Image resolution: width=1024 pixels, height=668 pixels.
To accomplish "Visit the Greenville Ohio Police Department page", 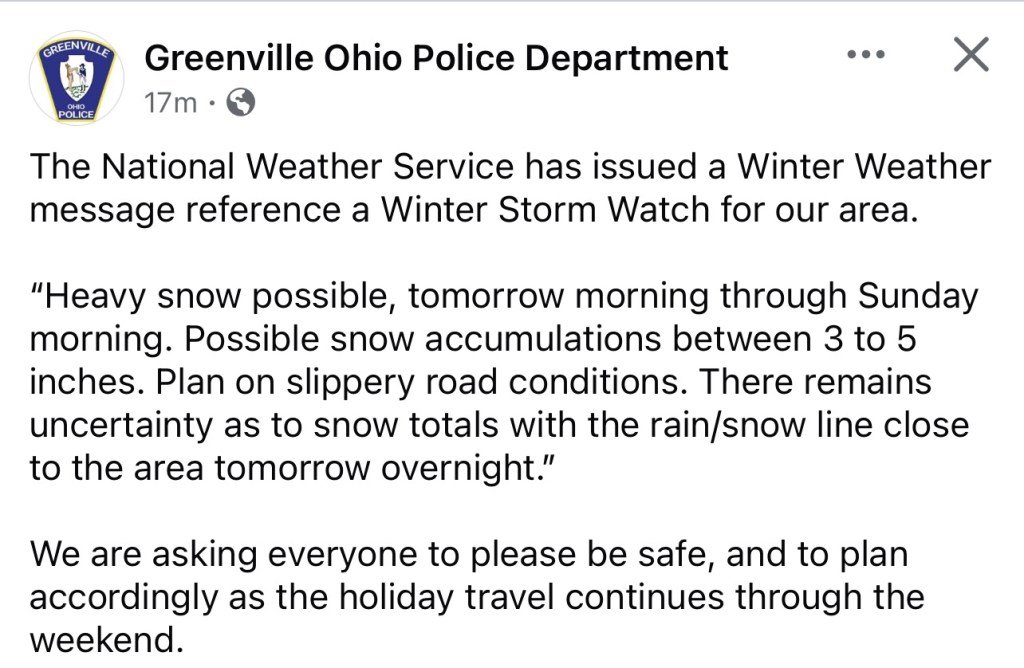I will (436, 58).
